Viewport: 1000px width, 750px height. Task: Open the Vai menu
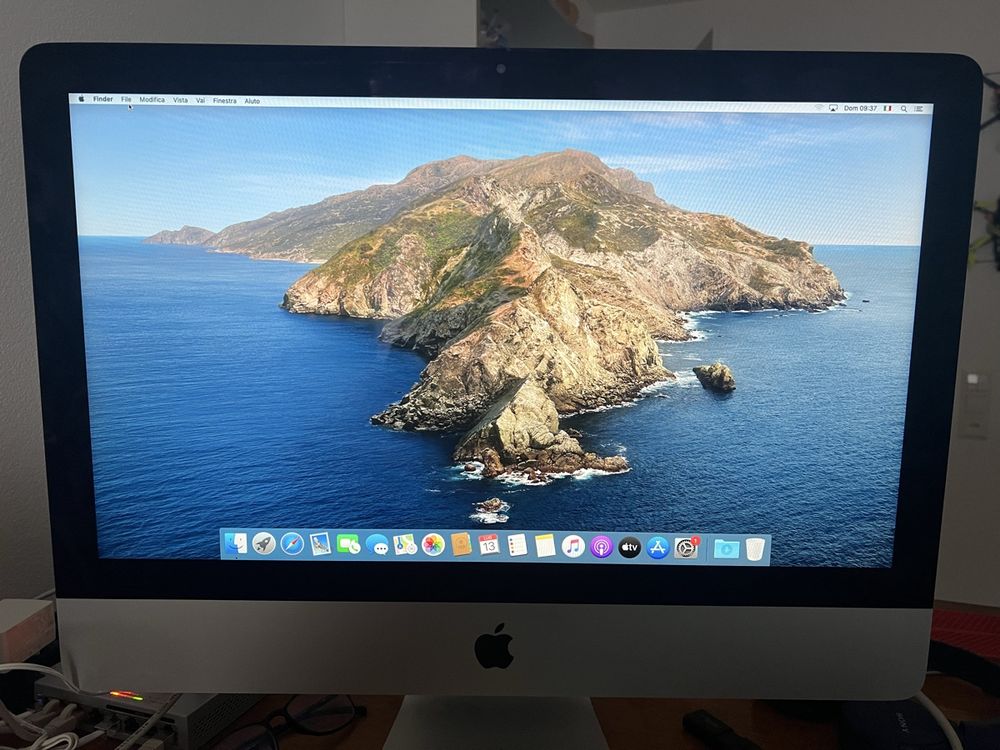point(200,100)
